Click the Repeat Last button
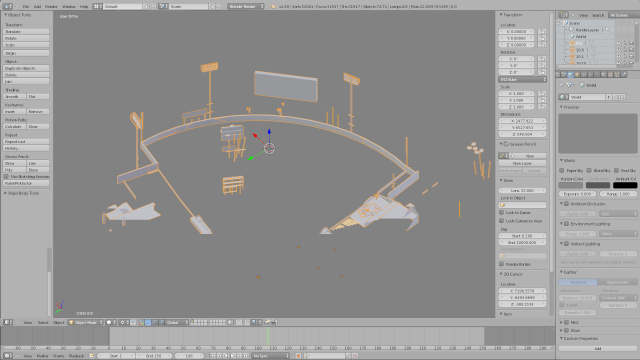Screen dimensions: 640x360 [26, 141]
